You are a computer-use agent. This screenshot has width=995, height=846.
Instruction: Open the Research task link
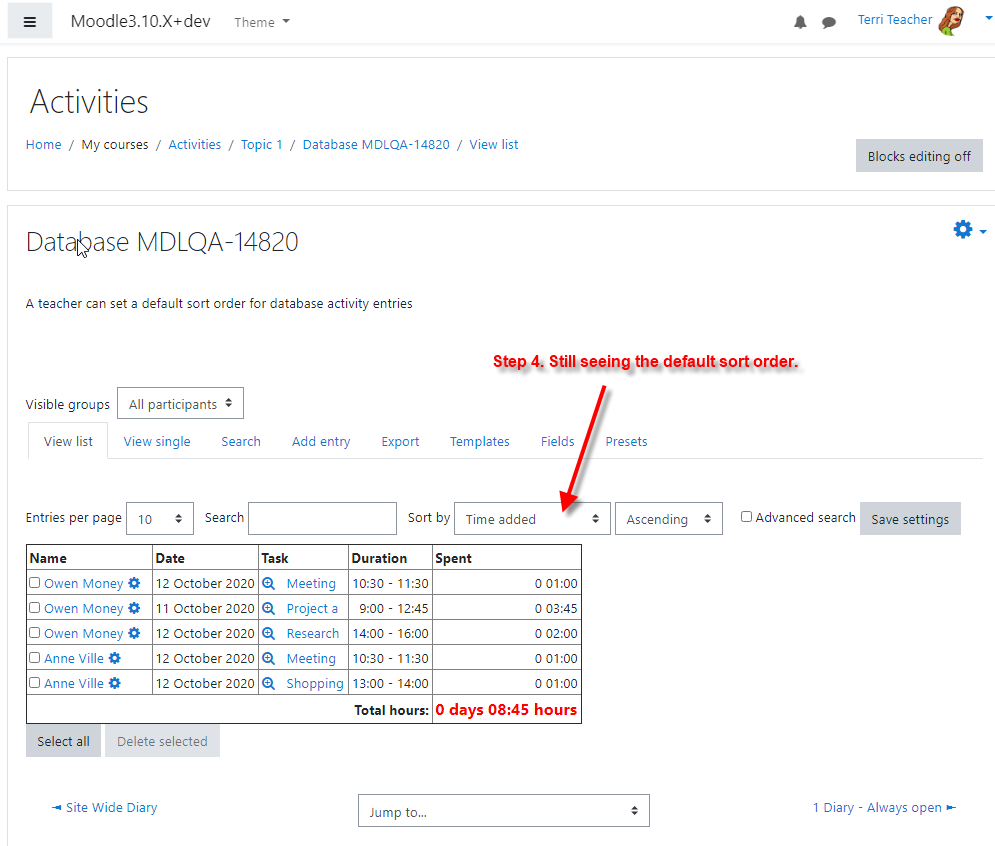pos(312,633)
